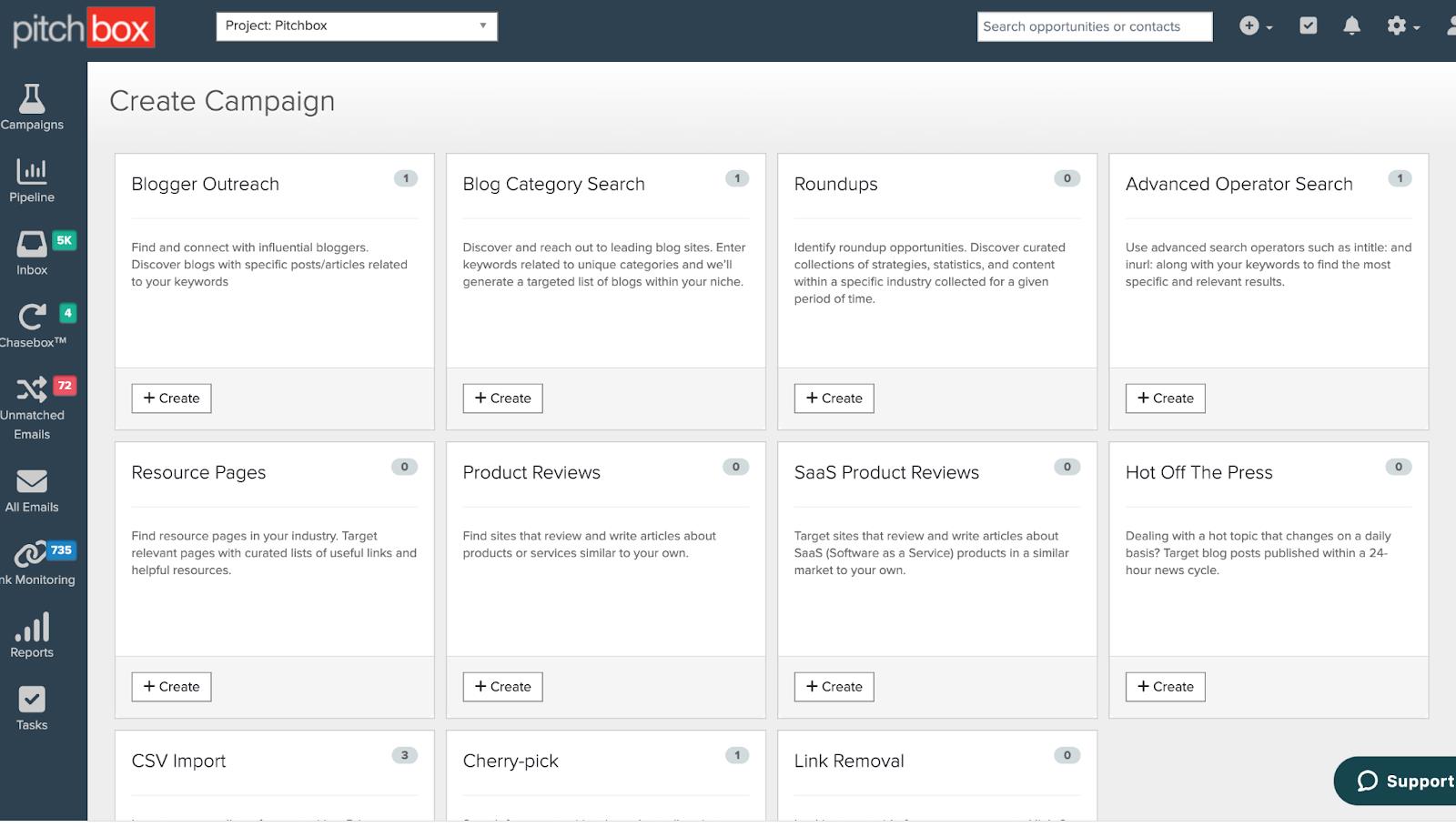1456x827 pixels.
Task: Open the Support chat button
Action: pos(1396,781)
